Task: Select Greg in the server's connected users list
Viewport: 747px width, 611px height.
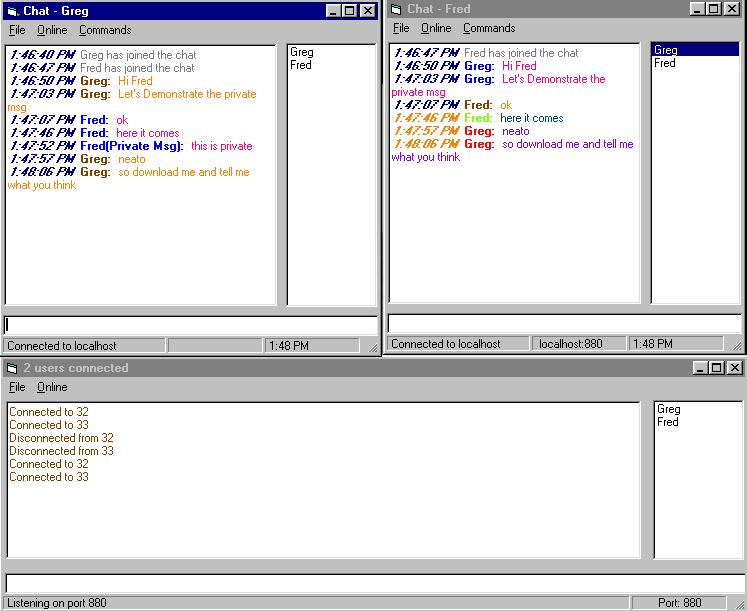Action: pyautogui.click(x=669, y=409)
